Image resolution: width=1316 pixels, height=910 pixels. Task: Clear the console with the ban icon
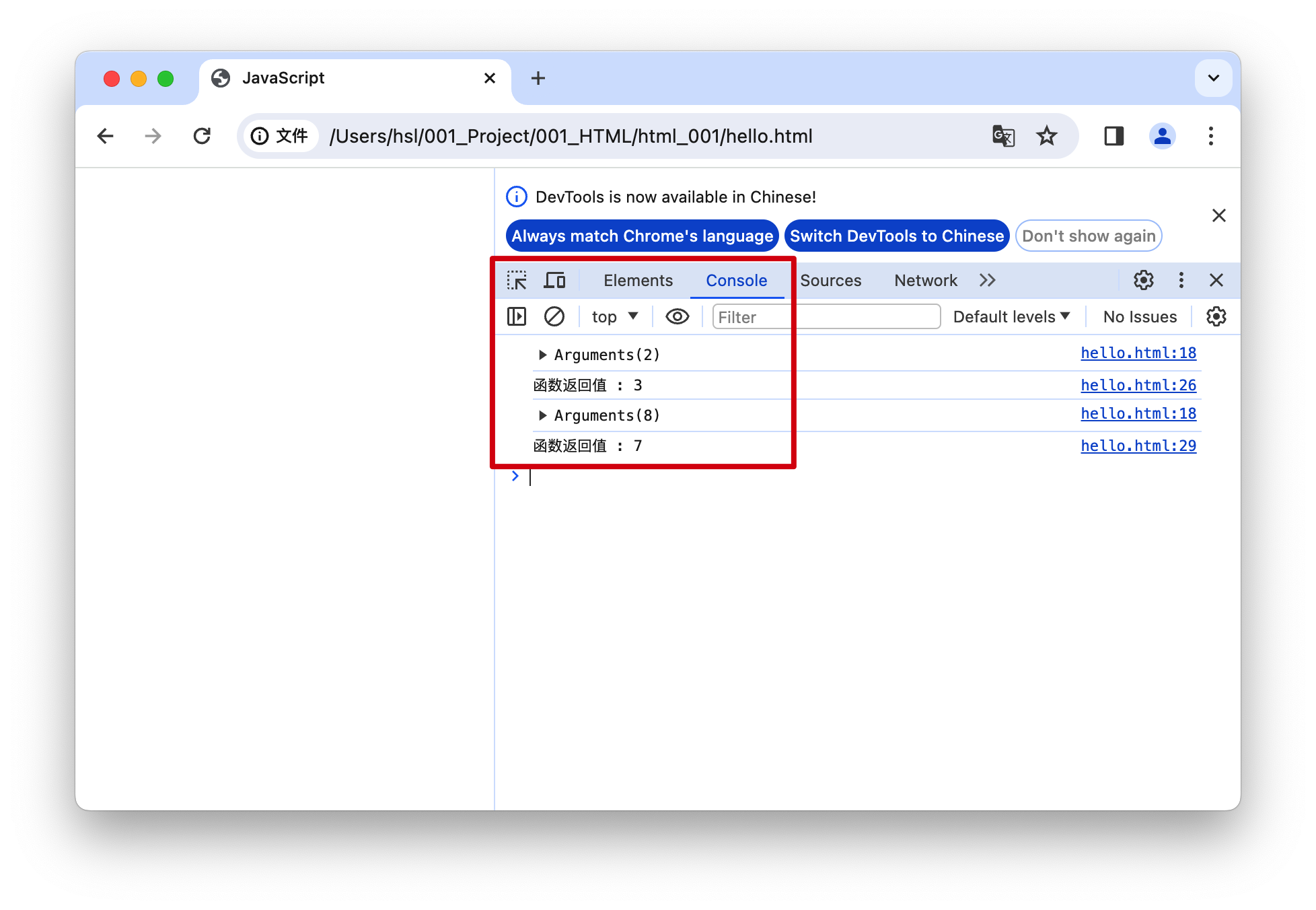click(554, 316)
